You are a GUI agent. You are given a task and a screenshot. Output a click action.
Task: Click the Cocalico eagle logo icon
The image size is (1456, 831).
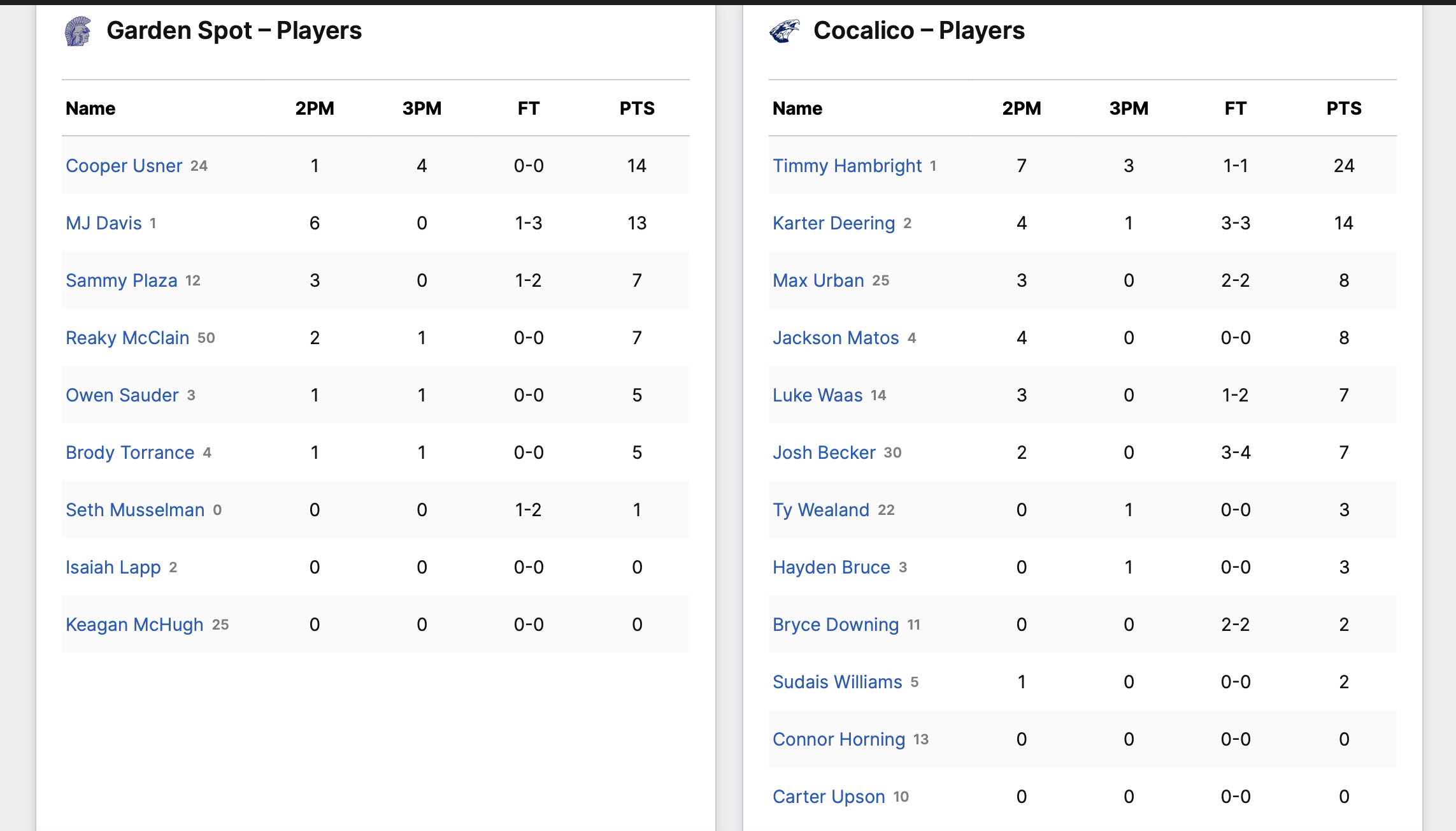pos(784,31)
